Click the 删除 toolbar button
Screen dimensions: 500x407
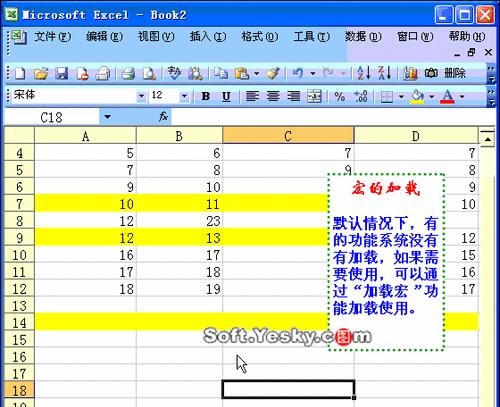coord(455,73)
